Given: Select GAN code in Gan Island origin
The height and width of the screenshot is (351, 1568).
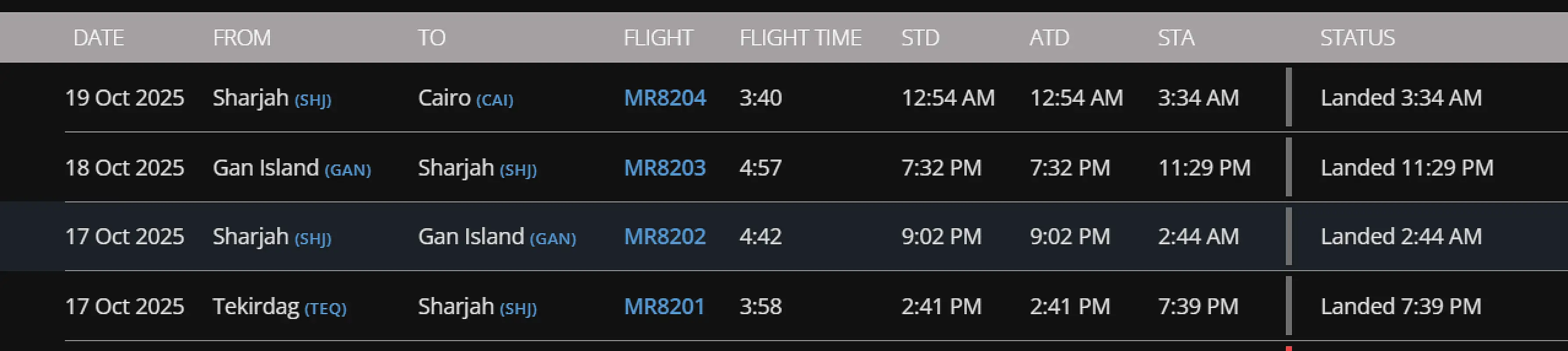Looking at the screenshot, I should click(347, 169).
